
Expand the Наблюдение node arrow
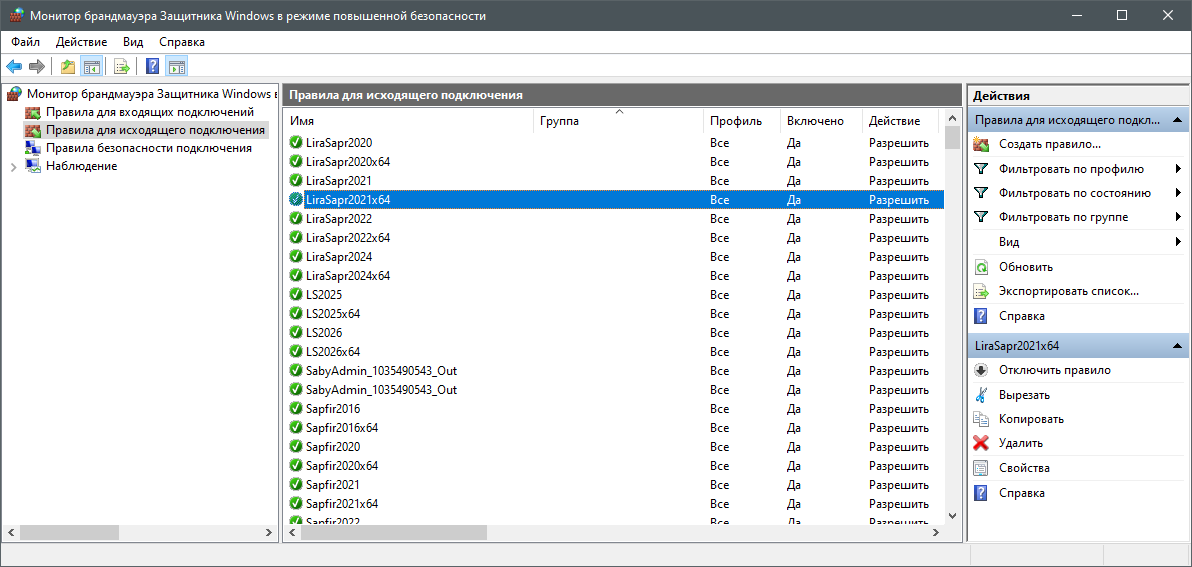click(x=14, y=166)
